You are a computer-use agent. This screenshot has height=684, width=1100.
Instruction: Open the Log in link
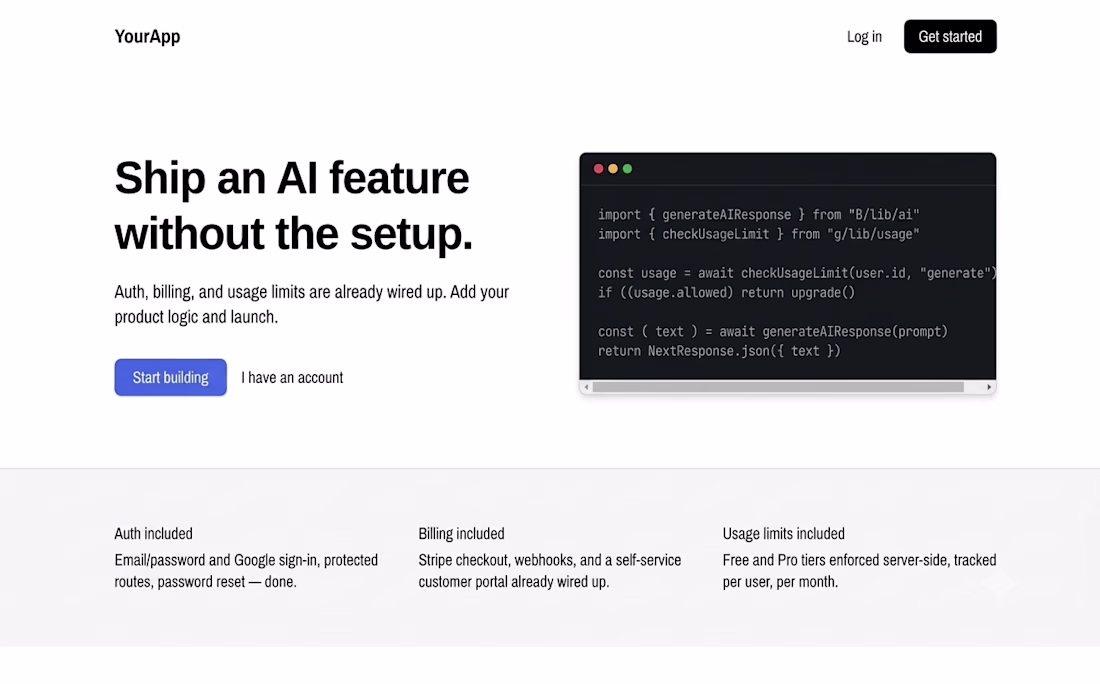pos(864,36)
